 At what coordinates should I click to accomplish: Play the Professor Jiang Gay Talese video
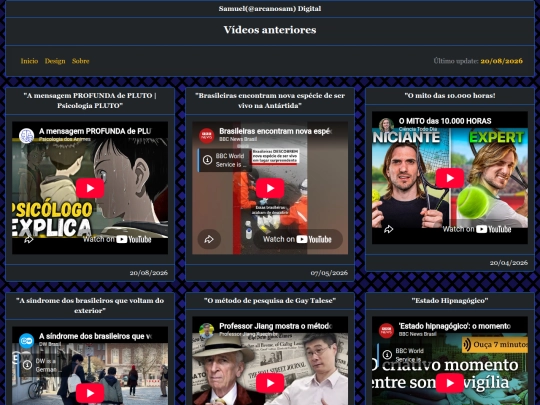tap(270, 383)
